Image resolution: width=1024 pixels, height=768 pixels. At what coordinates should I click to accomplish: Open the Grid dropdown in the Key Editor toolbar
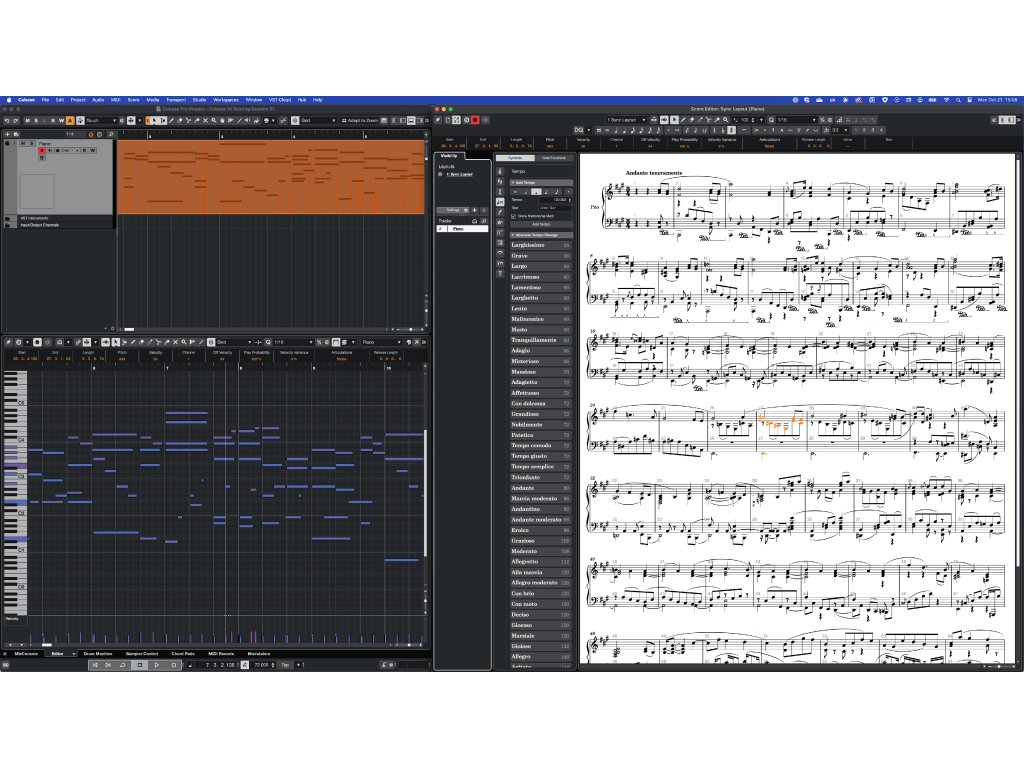(234, 342)
